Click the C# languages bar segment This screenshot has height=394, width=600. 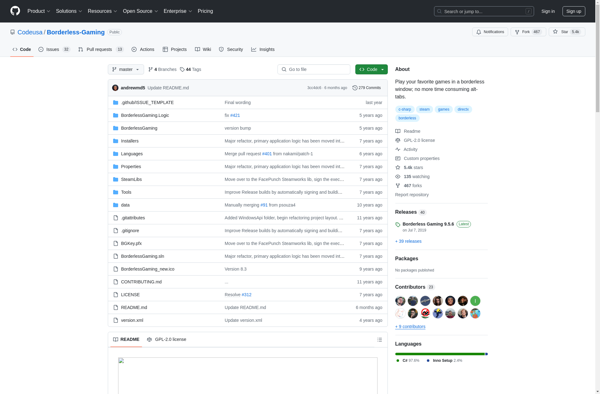point(440,354)
